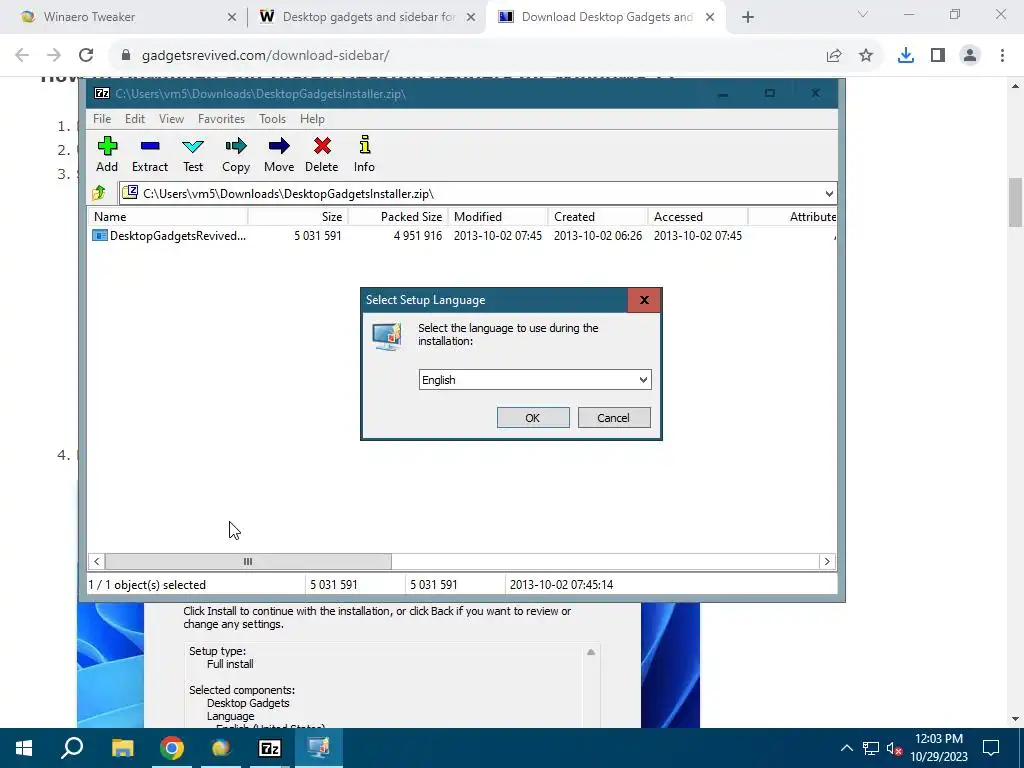
Task: Select the DesktopGadgetsRevived... file row
Action: [462, 236]
